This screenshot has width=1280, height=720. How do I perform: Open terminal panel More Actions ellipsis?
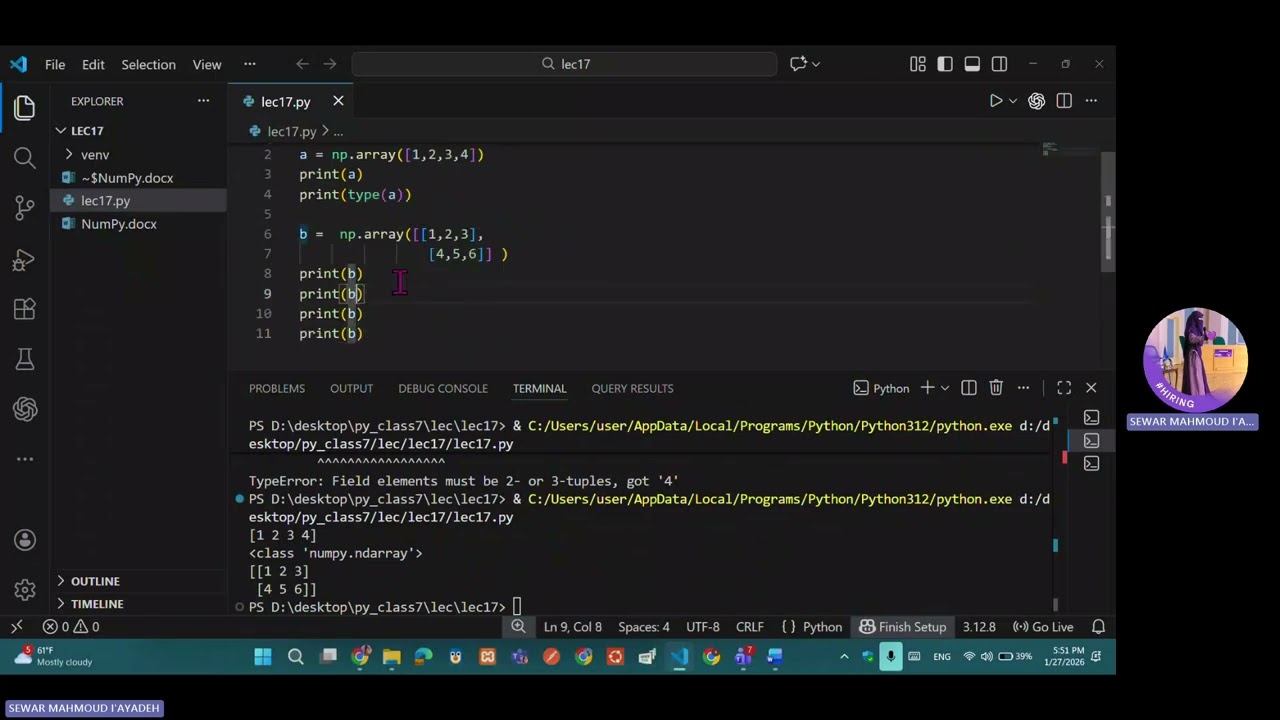tap(1023, 388)
